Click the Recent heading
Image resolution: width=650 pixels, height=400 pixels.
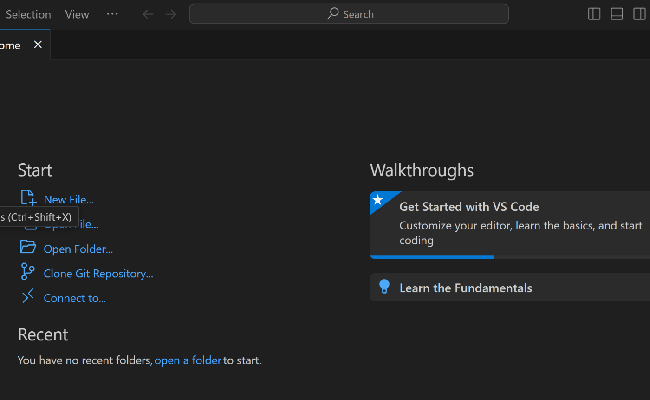[43, 335]
